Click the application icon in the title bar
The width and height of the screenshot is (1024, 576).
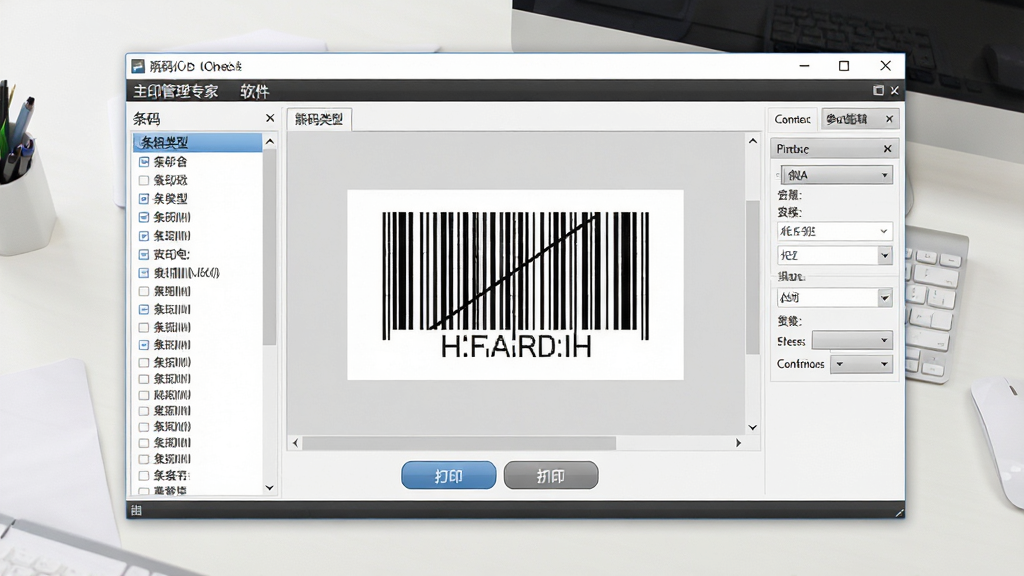click(x=138, y=66)
